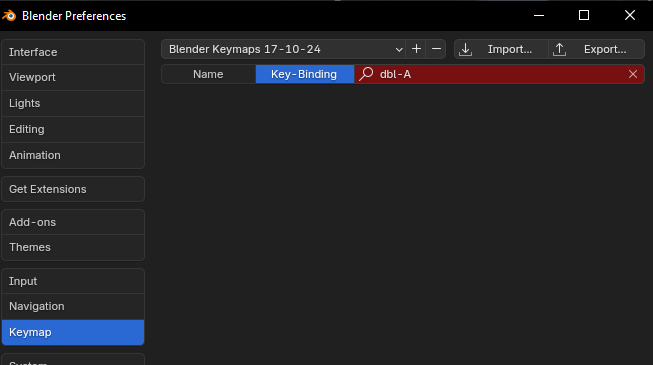Minimize the Blender Preferences window
Viewport: 653px width, 365px height.
click(x=539, y=15)
